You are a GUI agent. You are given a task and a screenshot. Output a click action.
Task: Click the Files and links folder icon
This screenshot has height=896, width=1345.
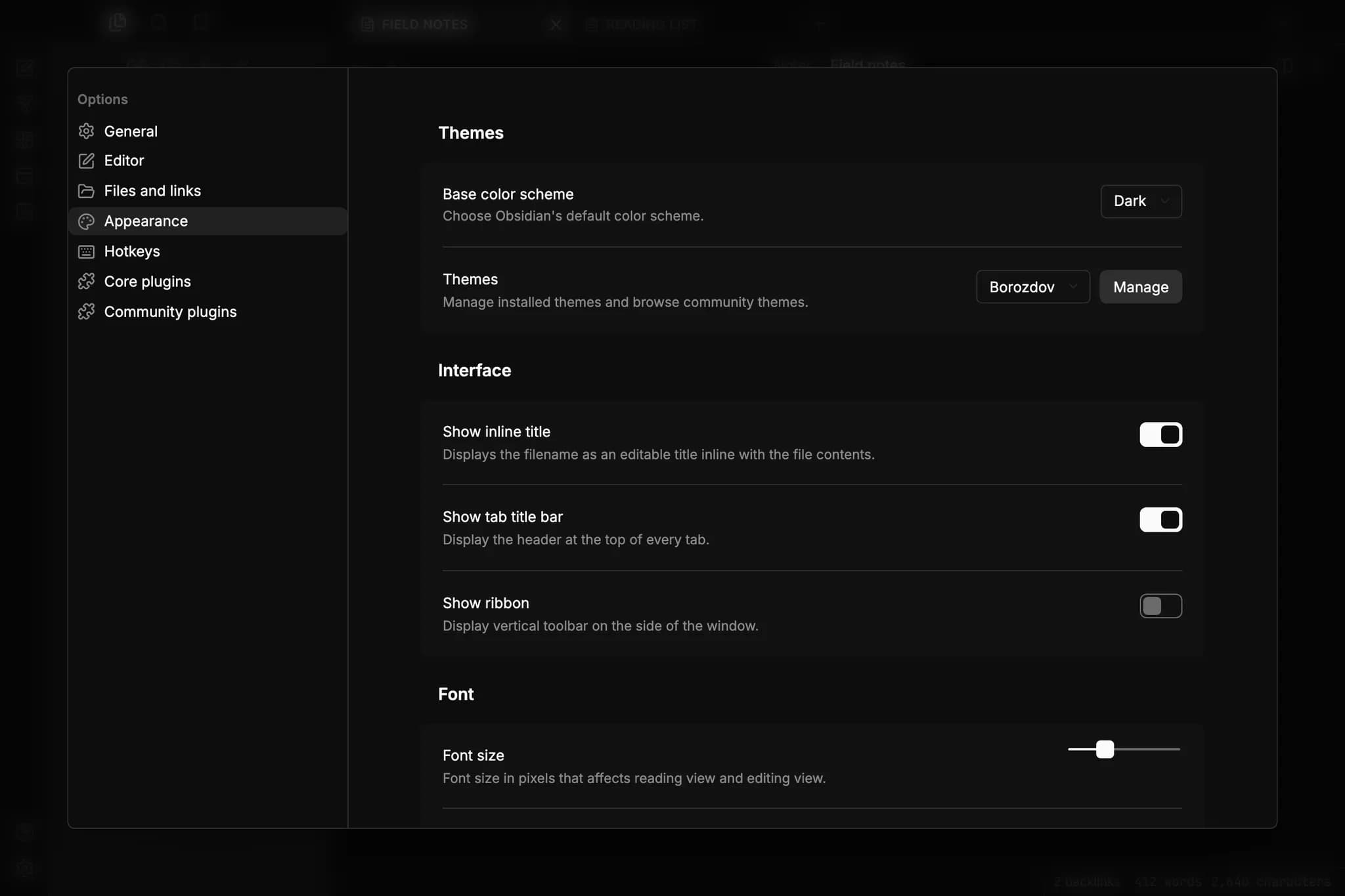point(86,191)
